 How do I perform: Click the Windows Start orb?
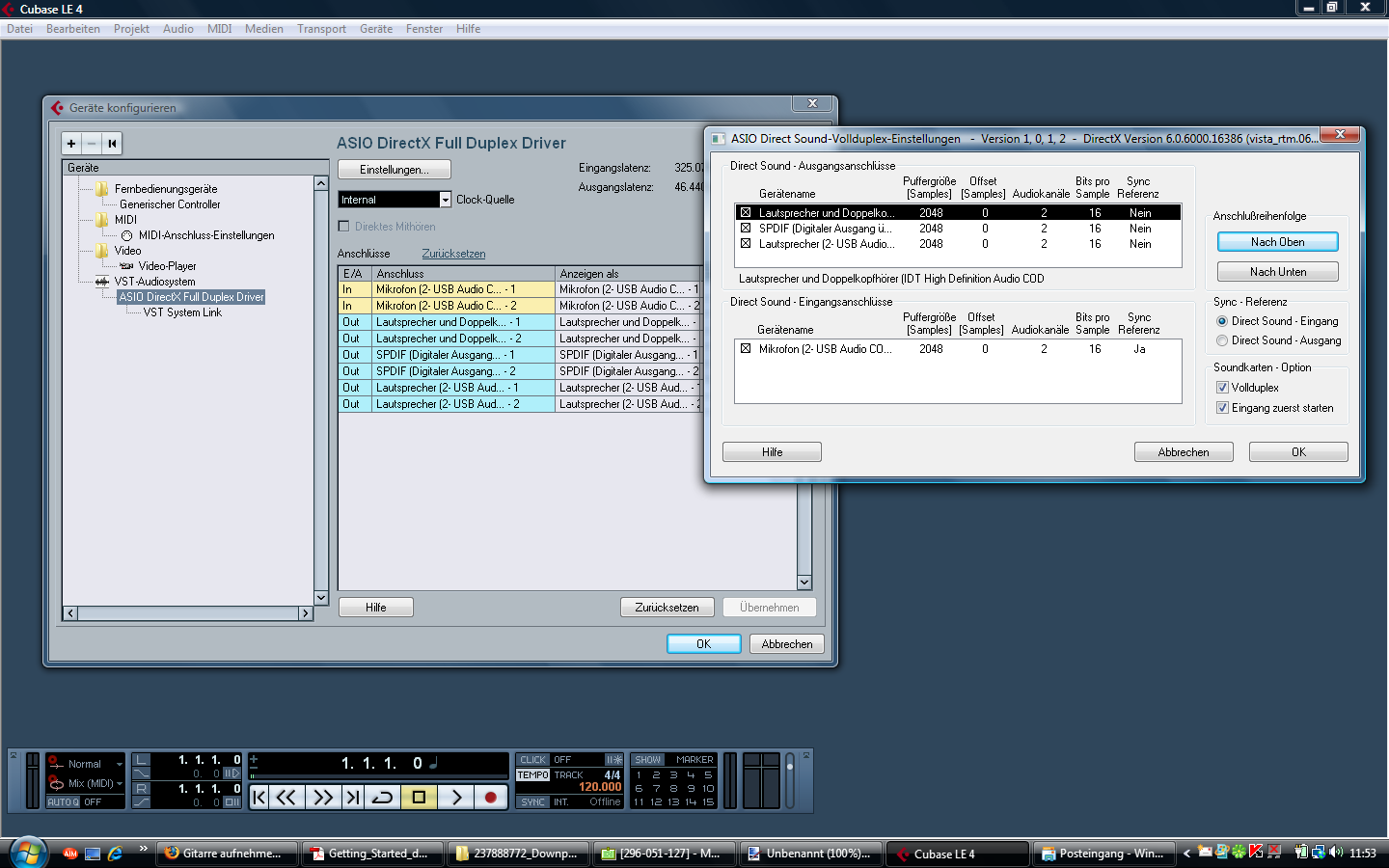click(x=28, y=854)
